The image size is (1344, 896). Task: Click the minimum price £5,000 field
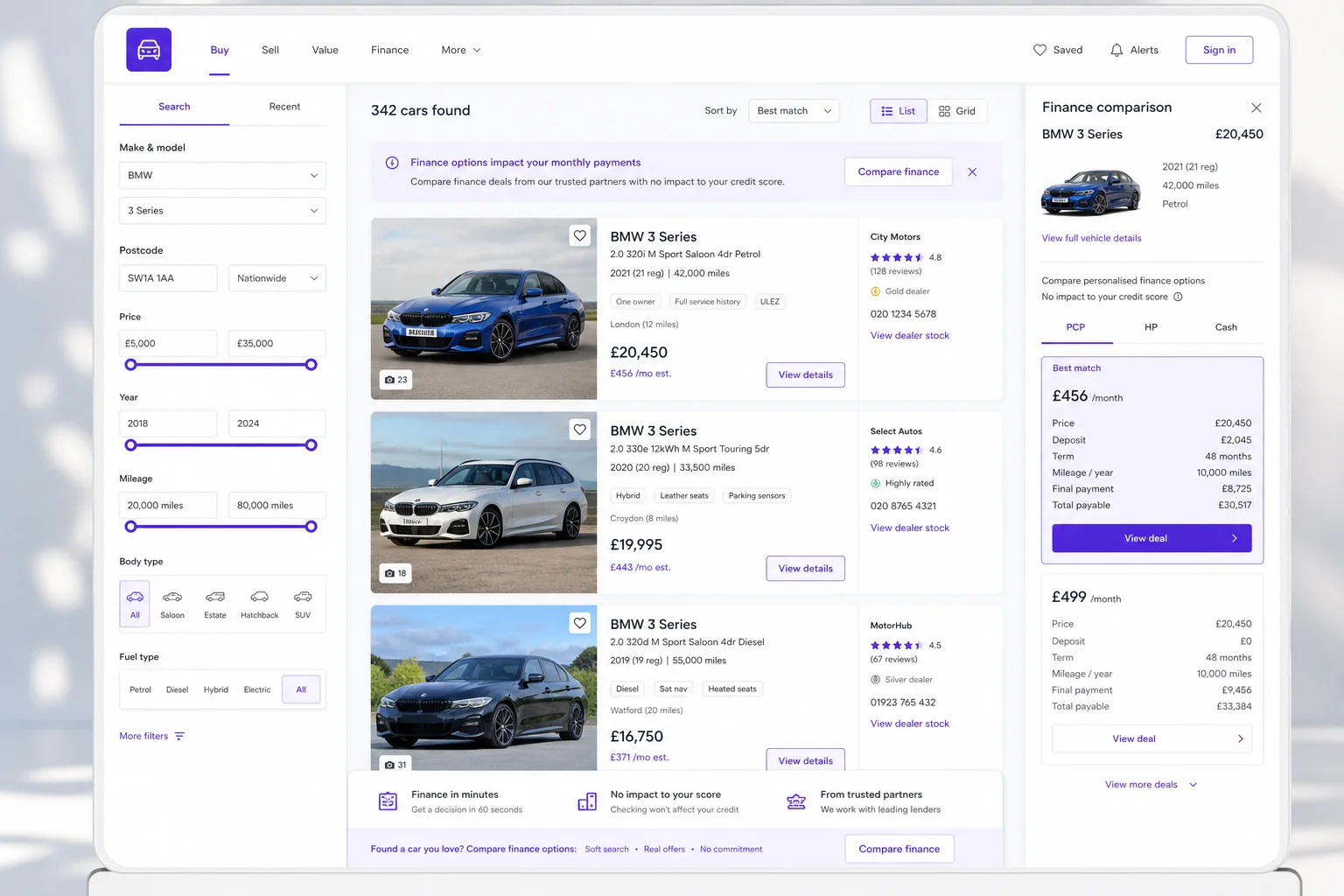pyautogui.click(x=168, y=344)
